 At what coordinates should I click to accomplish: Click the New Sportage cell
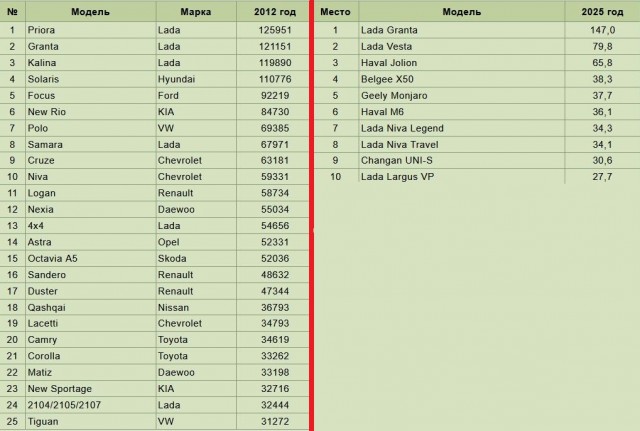point(91,389)
